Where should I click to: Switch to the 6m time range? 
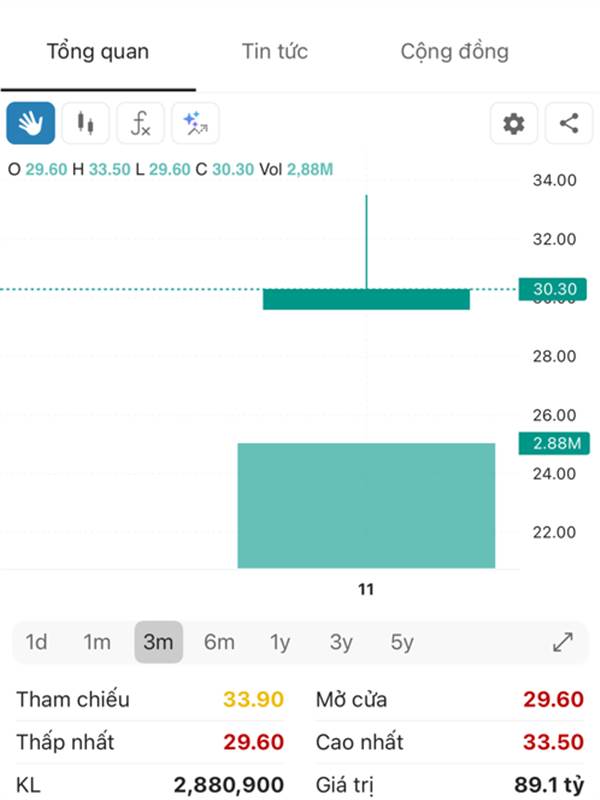[219, 642]
